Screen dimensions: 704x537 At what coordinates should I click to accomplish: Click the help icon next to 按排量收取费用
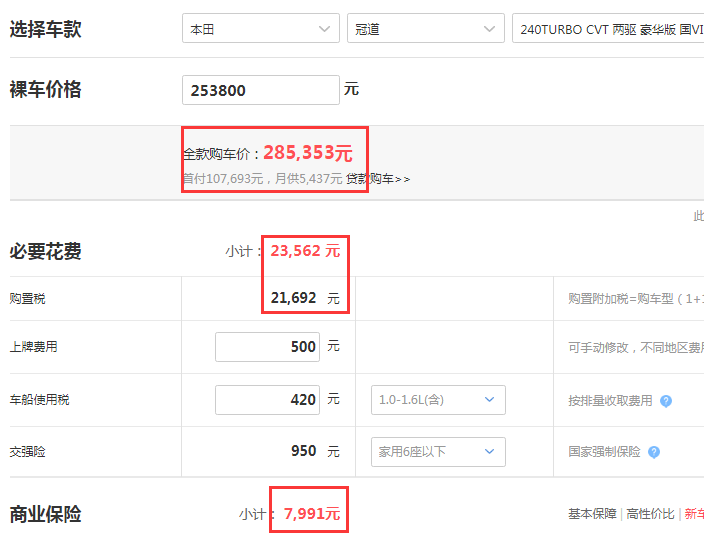pos(666,401)
